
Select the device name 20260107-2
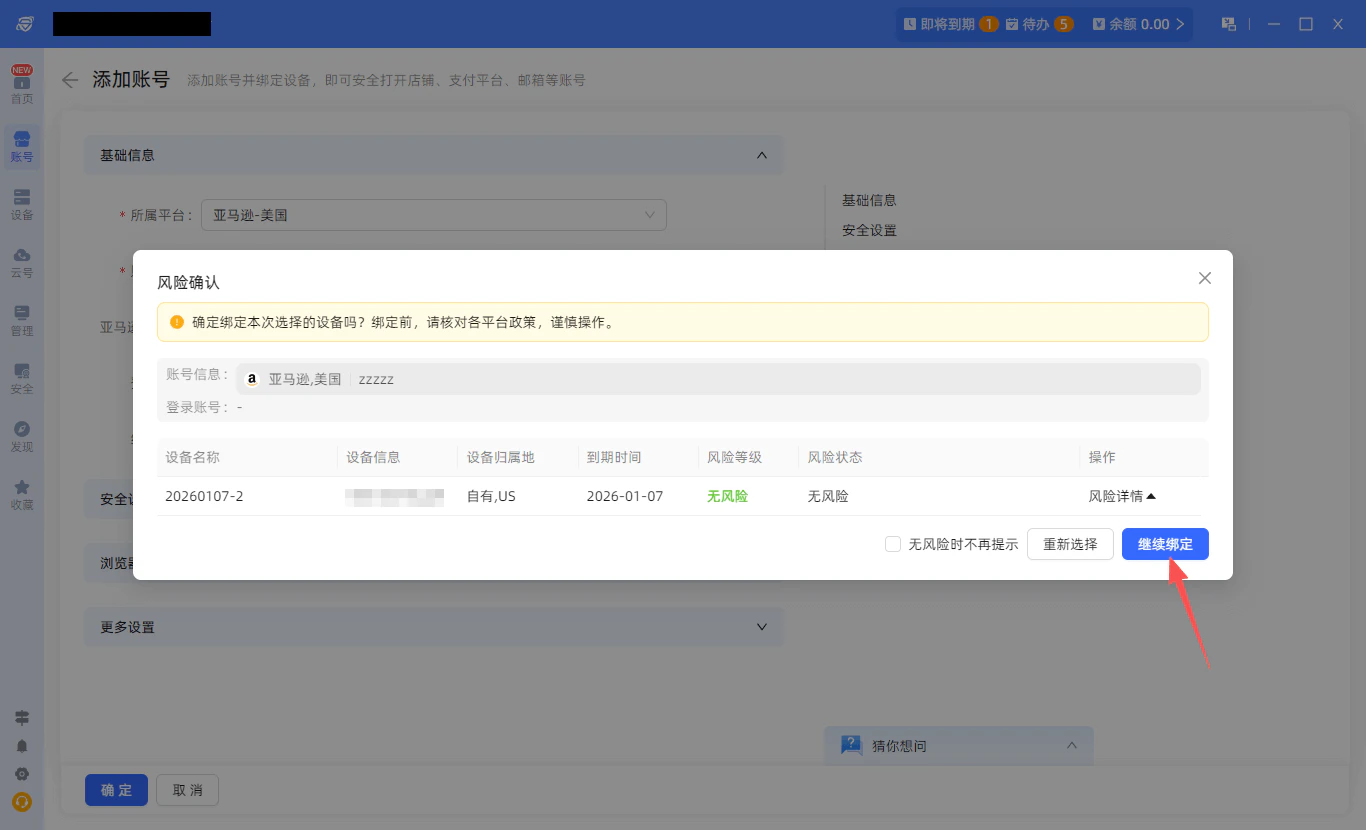204,496
